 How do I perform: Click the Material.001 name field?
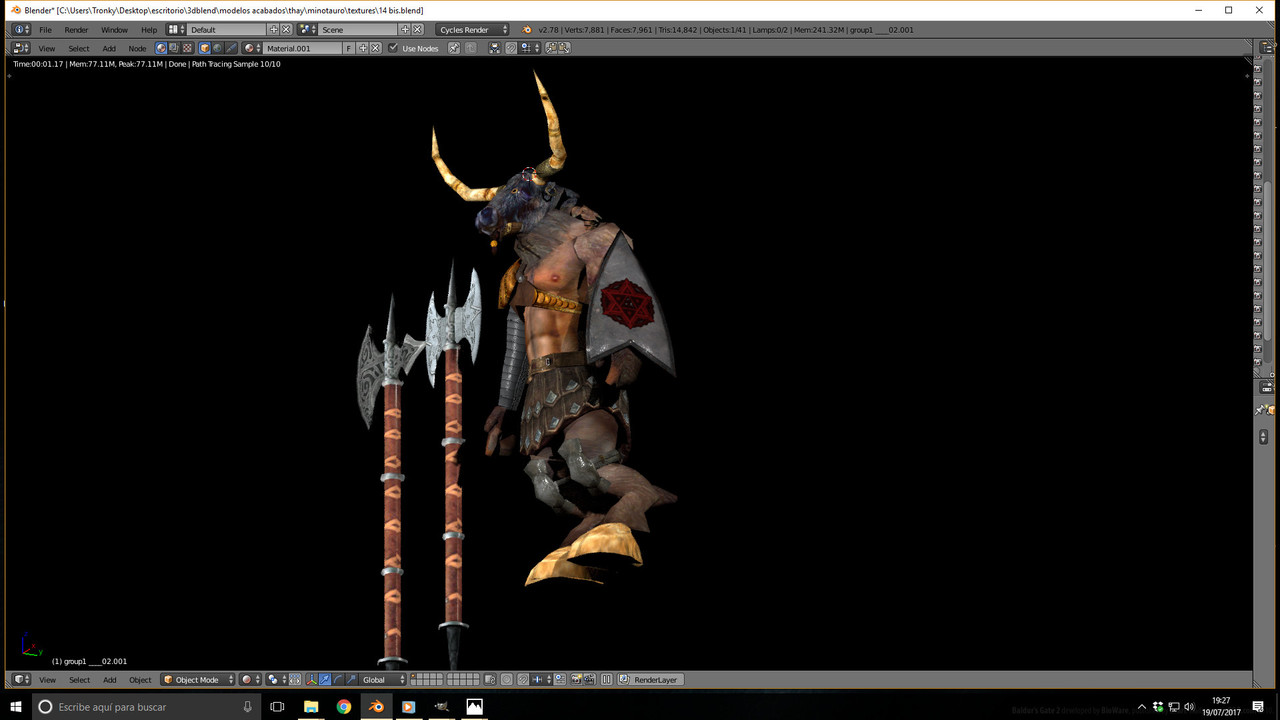point(303,48)
